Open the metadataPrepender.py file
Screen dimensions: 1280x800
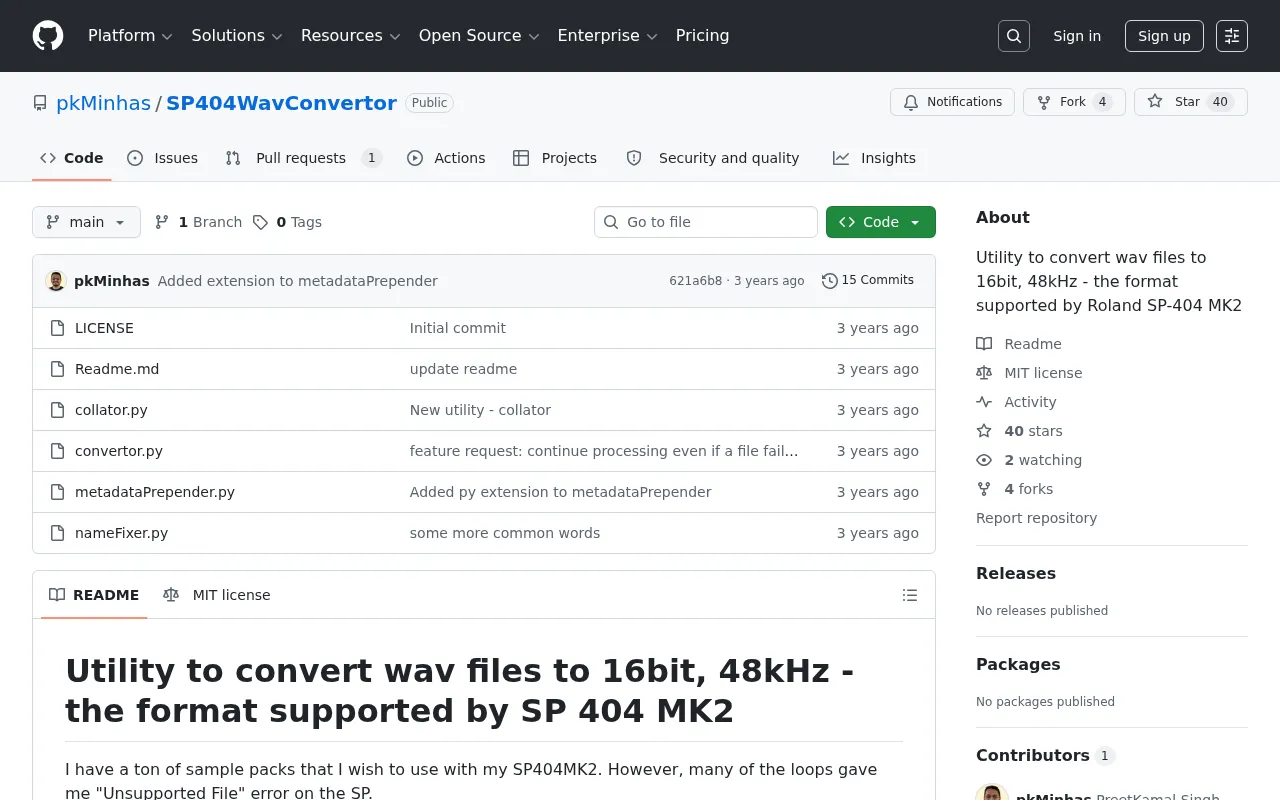pos(155,492)
